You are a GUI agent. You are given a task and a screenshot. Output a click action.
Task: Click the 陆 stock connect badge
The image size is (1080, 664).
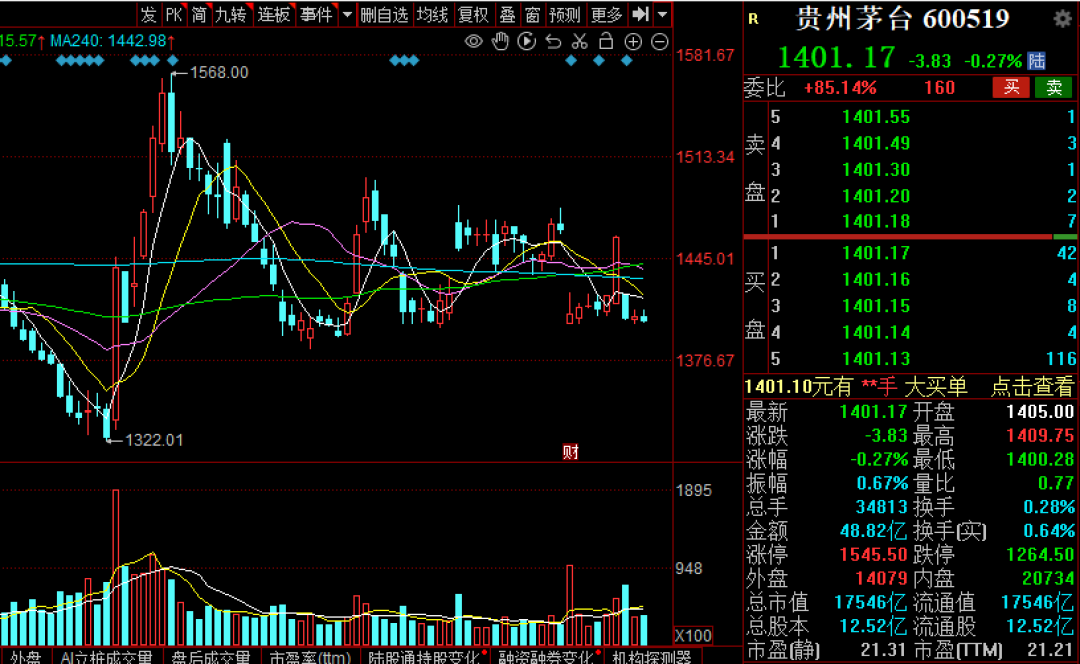[x=1037, y=61]
